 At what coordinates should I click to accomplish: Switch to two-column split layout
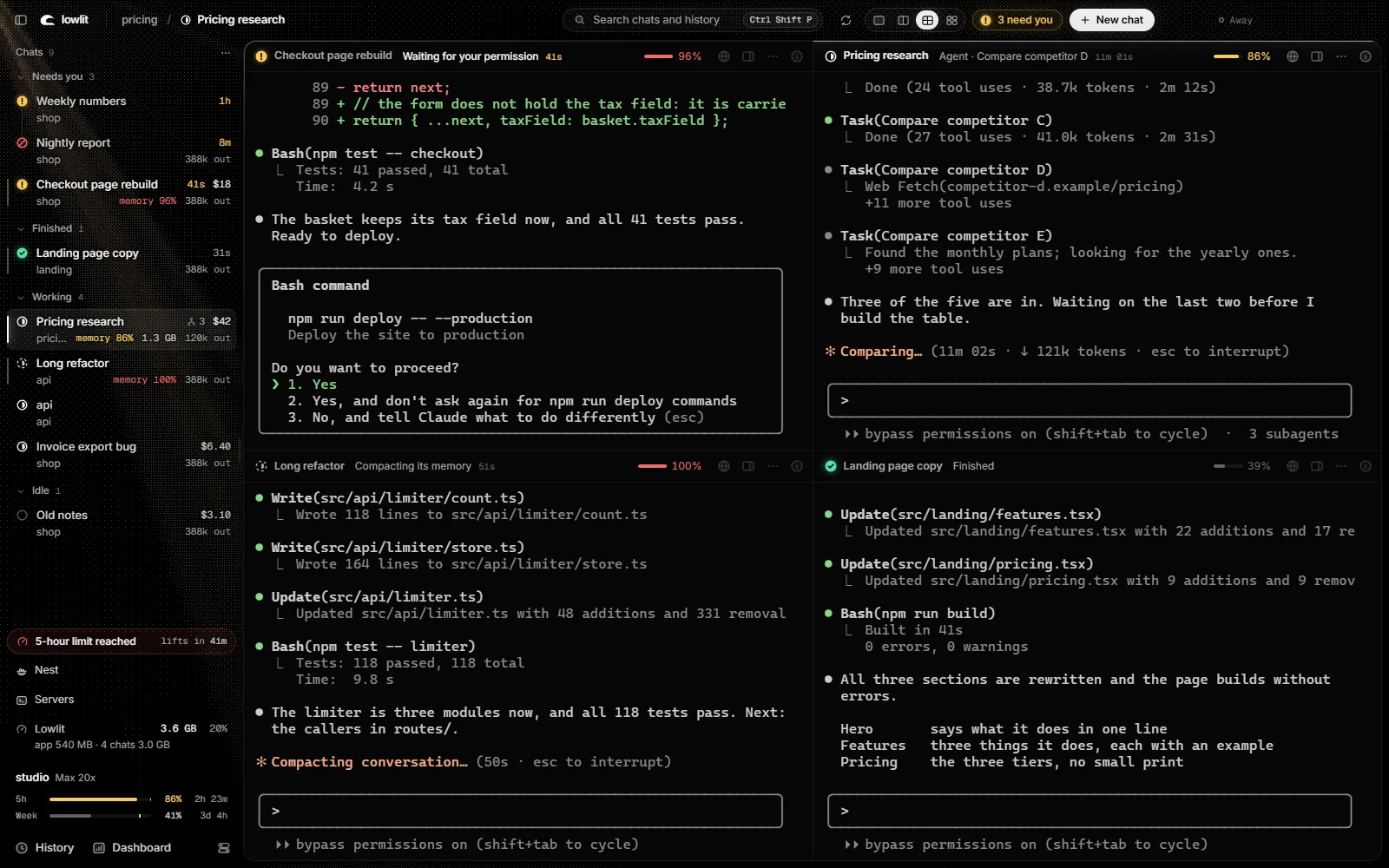click(903, 20)
